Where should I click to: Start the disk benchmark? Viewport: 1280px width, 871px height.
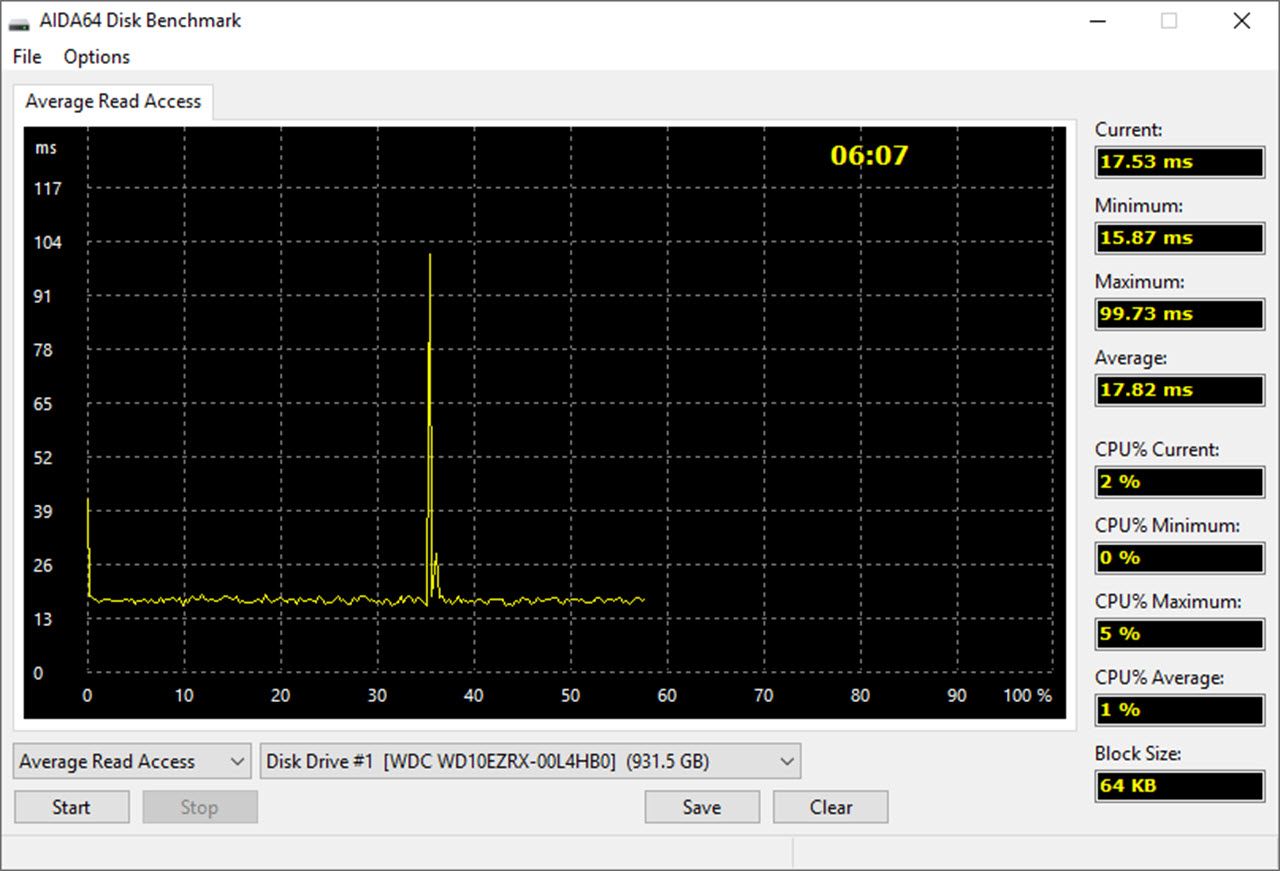(71, 807)
